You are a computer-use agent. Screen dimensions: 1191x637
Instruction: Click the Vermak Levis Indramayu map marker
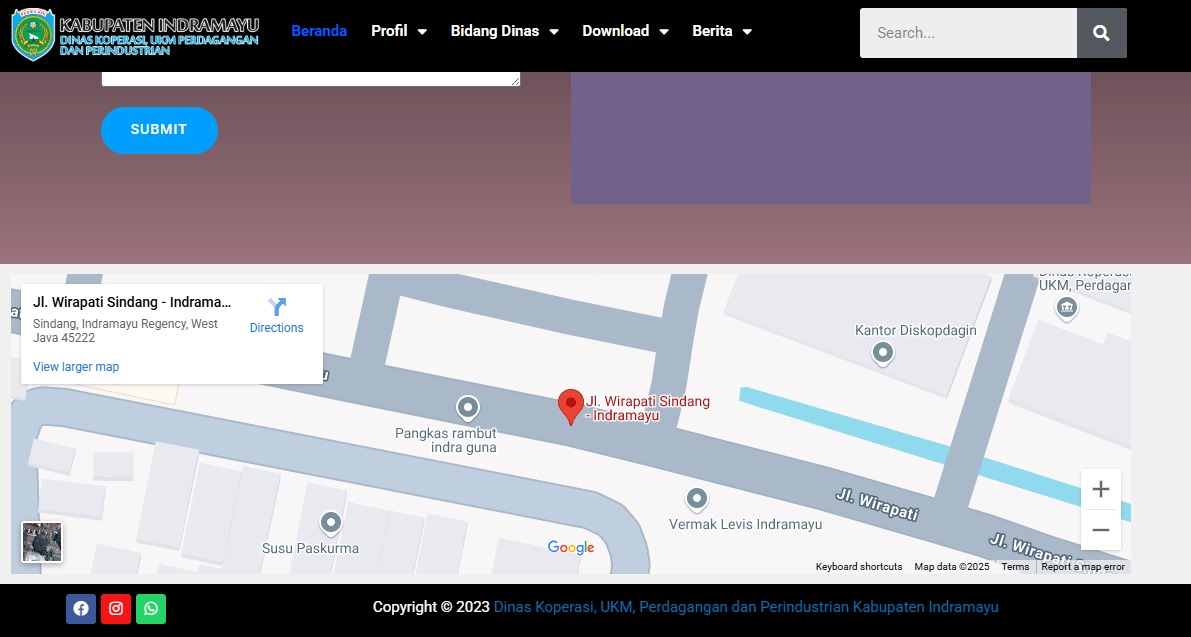(x=697, y=500)
